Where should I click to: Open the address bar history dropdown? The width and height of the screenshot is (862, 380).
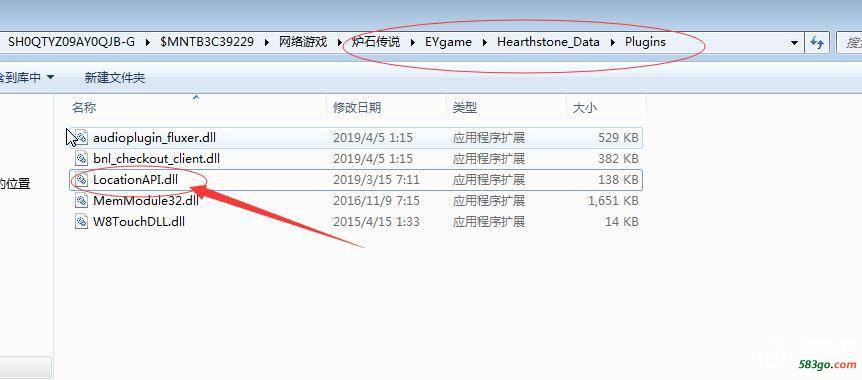coord(794,43)
